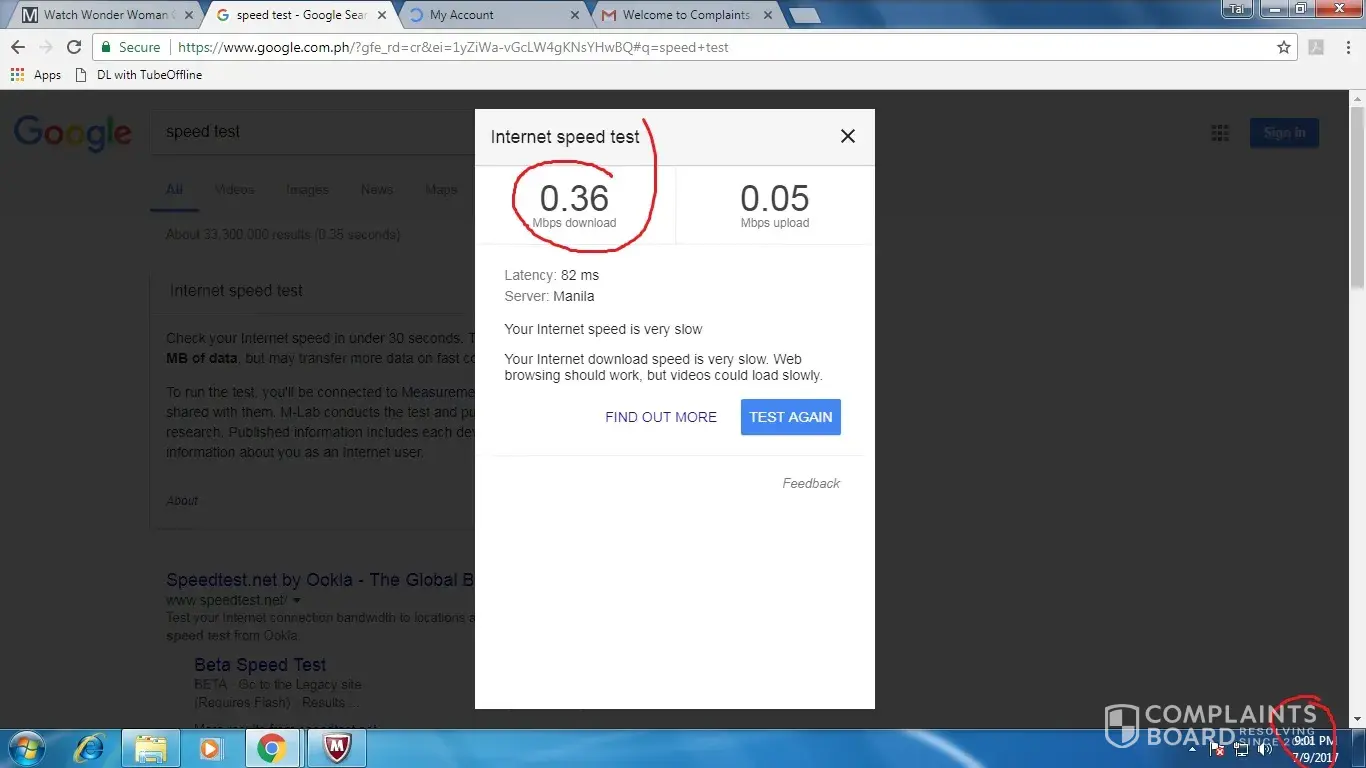
Task: Open McAfee from the taskbar
Action: [336, 747]
